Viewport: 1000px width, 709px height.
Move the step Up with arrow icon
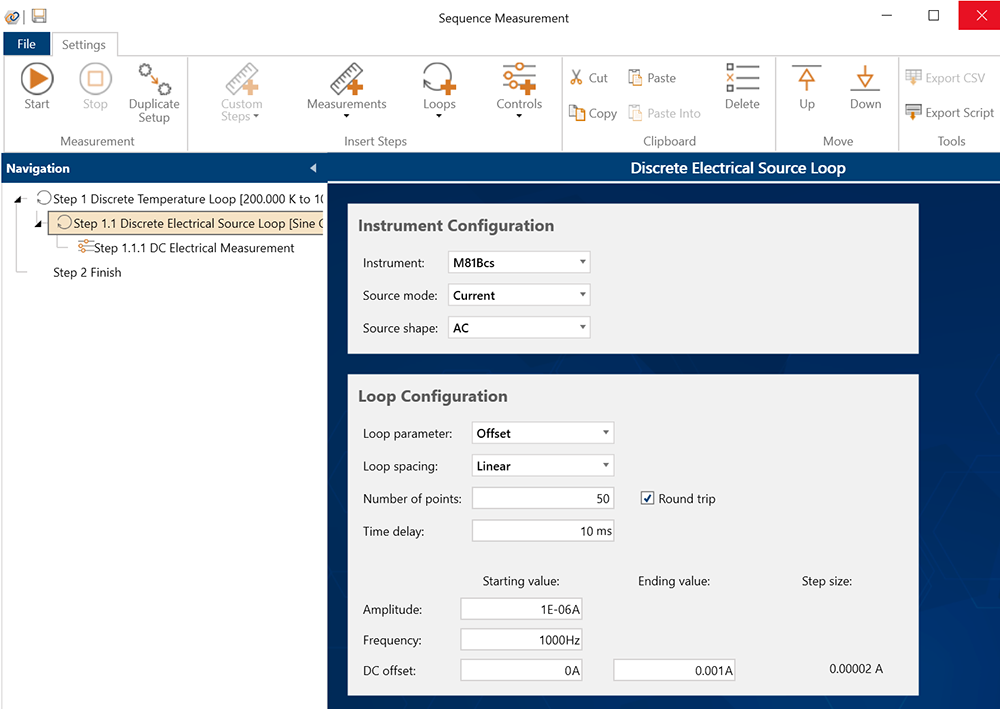[x=806, y=80]
